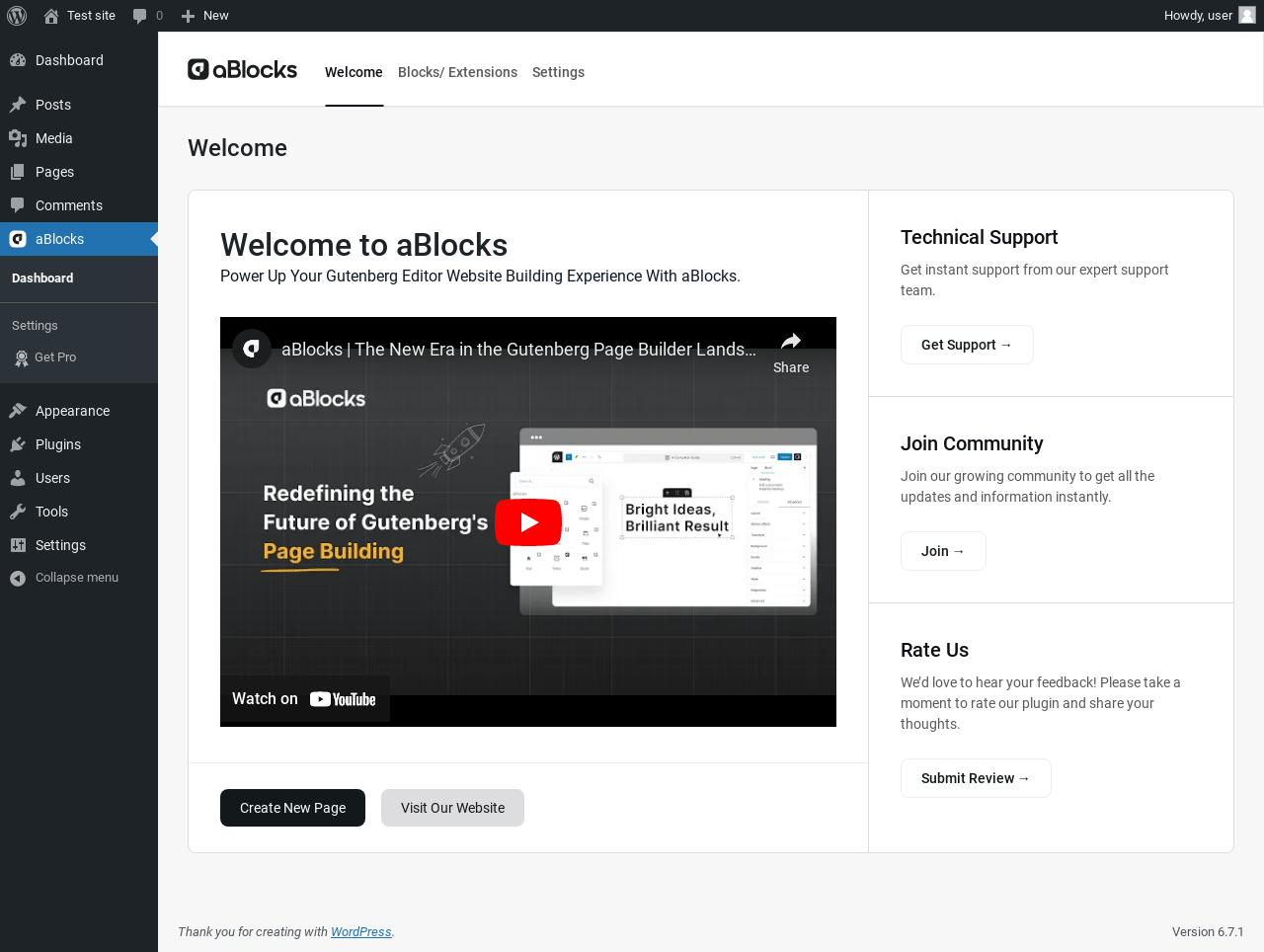Click the Rate Us heading
The width and height of the screenshot is (1264, 952).
pos(934,650)
